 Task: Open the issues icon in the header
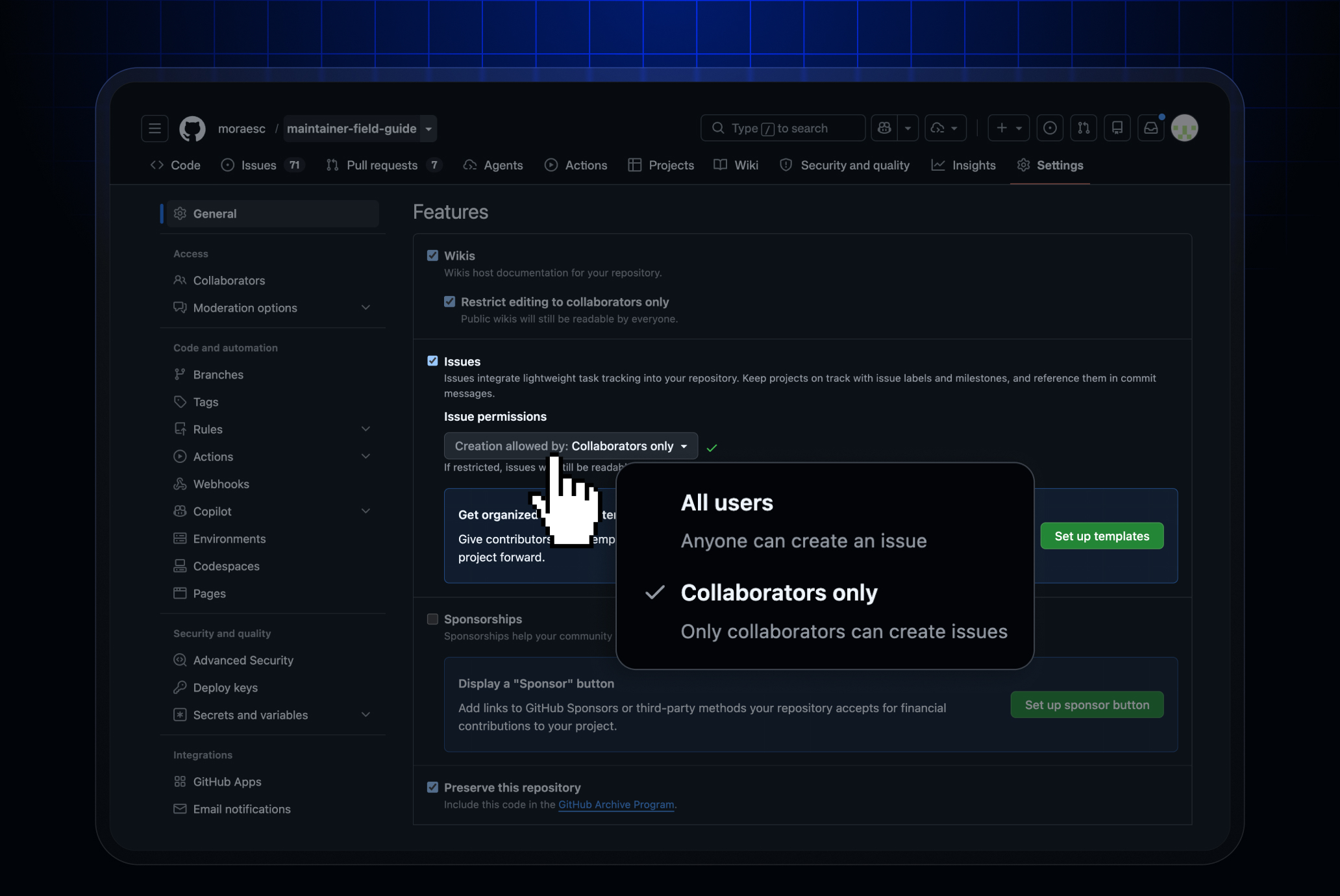click(x=1050, y=129)
